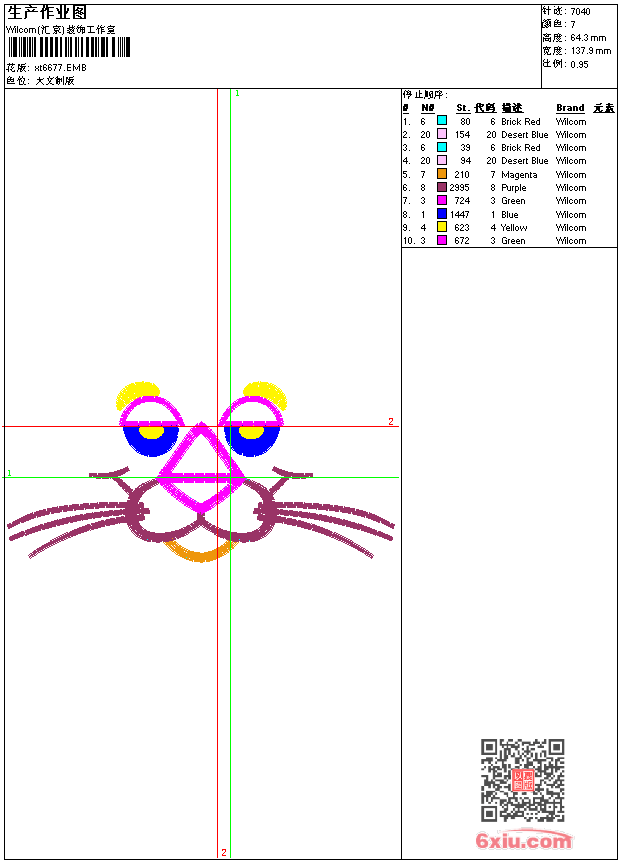Click the left blue eye in the design

coord(151,440)
